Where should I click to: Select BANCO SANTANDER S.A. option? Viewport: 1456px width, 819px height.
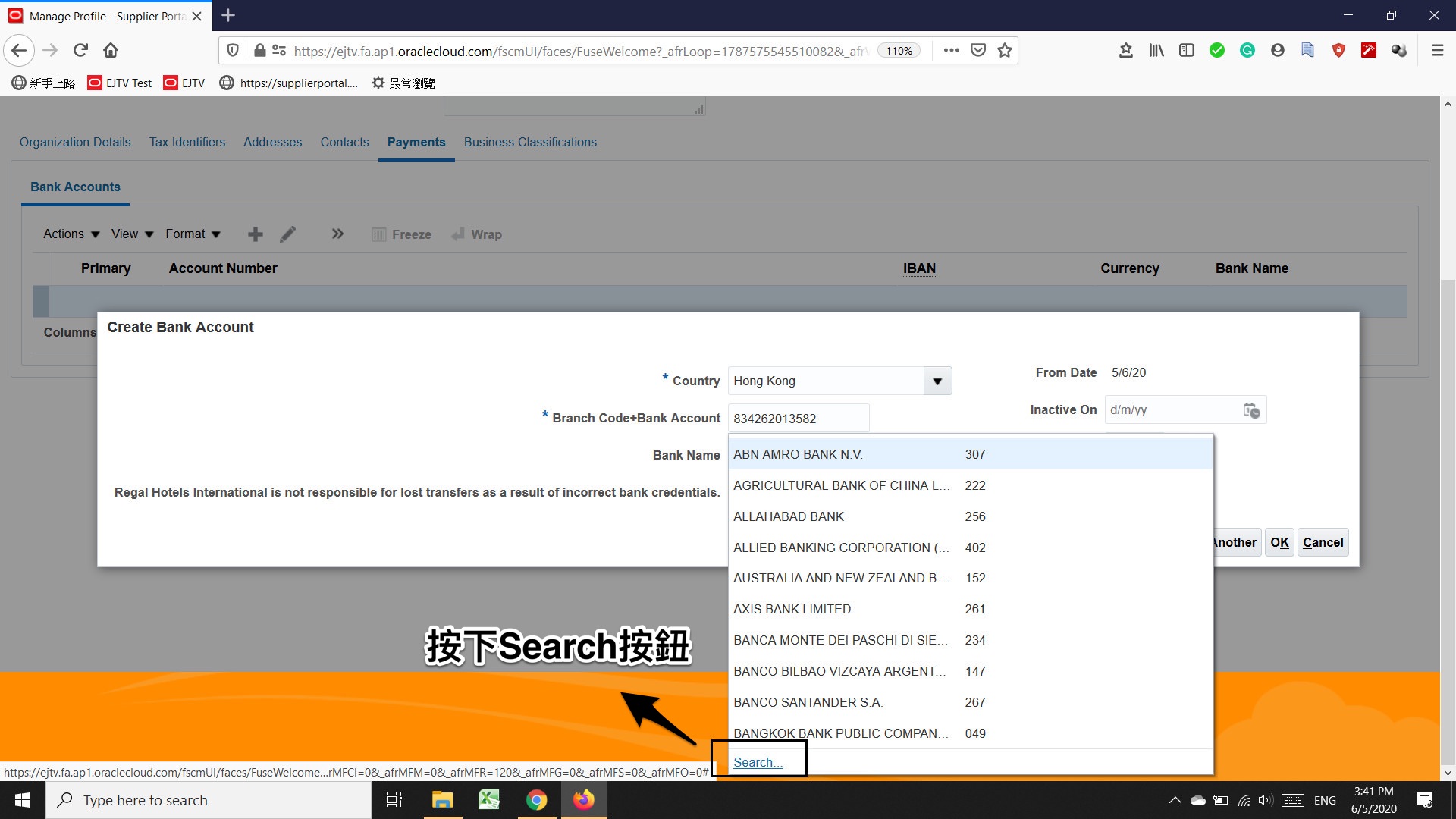[971, 703]
